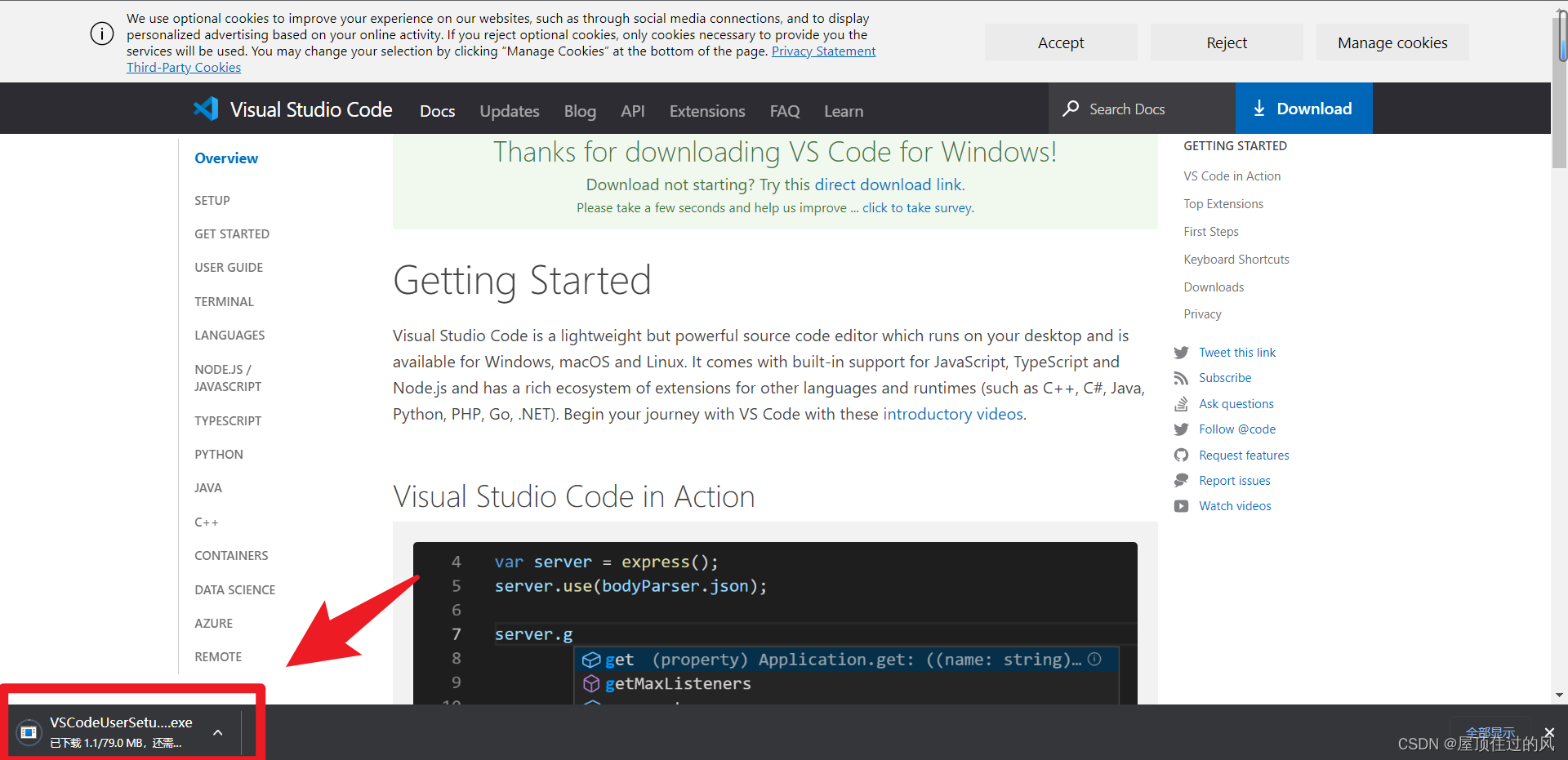Expand the TYPESCRIPT sidebar section
Viewport: 1568px width, 760px height.
228,420
